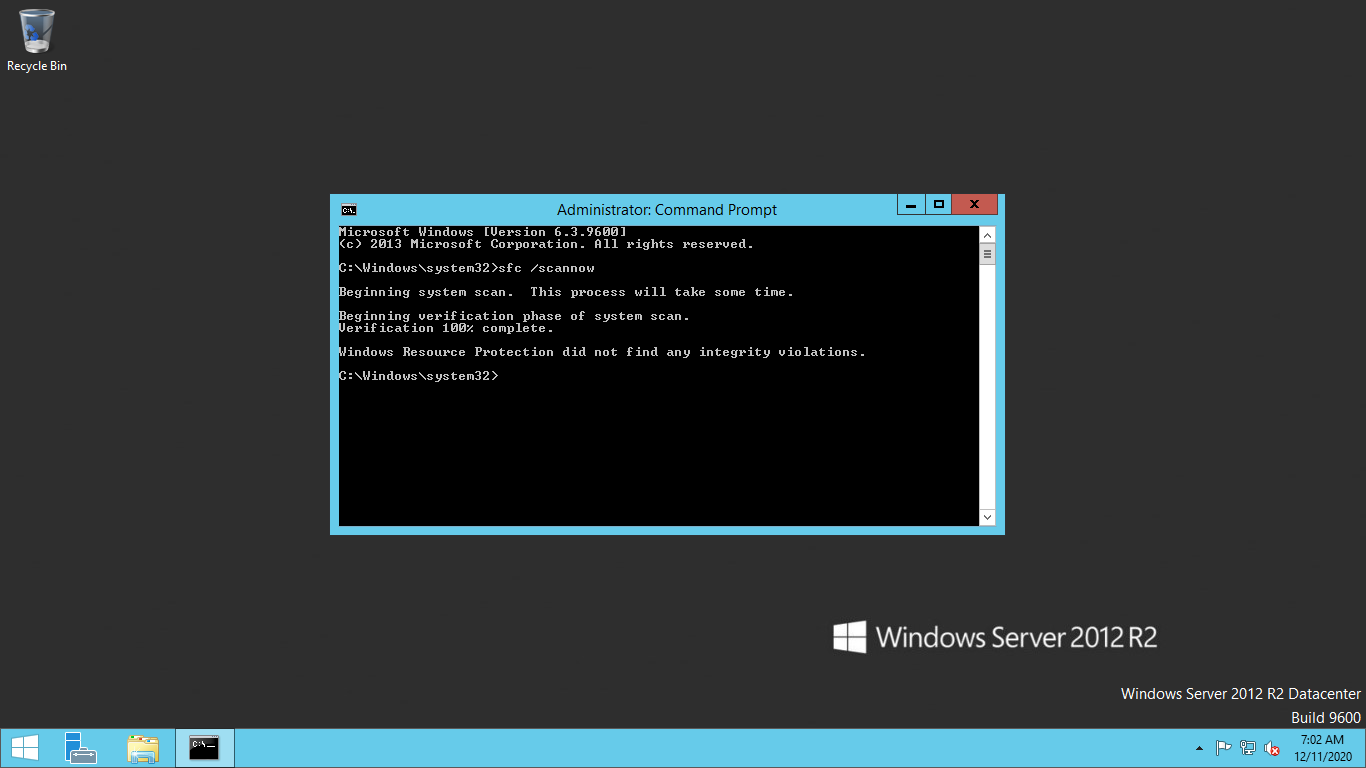Click "Verification 100% complete." line
This screenshot has height=768, width=1366.
pyautogui.click(x=446, y=328)
